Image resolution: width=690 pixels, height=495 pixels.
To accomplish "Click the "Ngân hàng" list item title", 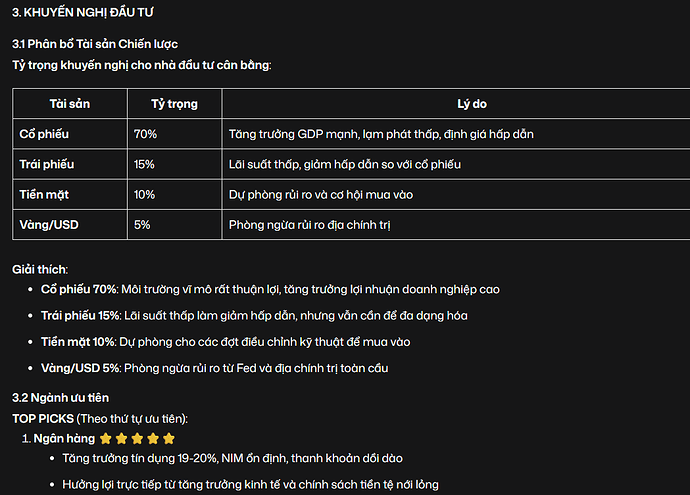I will point(64,439).
